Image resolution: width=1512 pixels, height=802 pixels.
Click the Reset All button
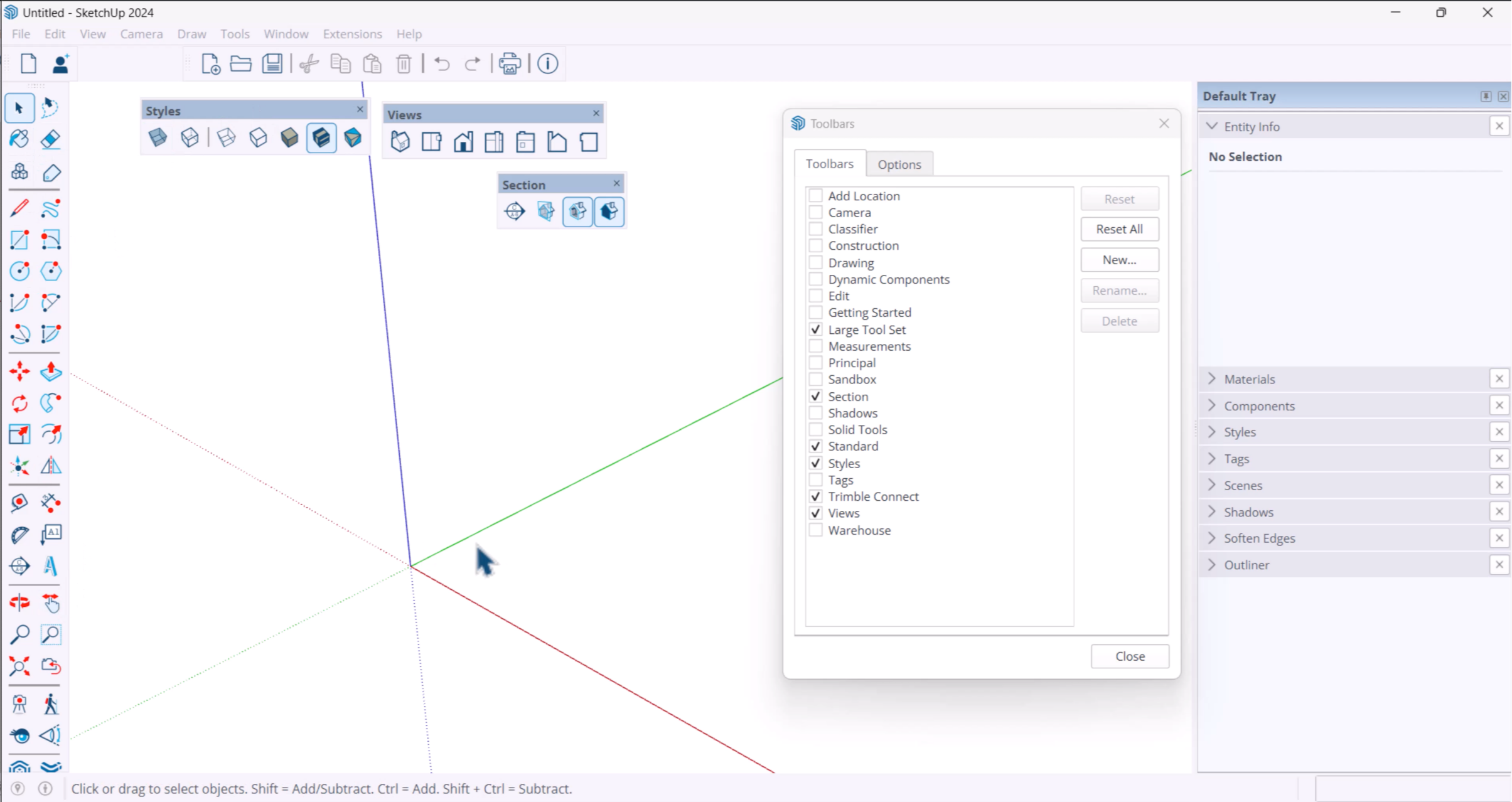pos(1119,229)
